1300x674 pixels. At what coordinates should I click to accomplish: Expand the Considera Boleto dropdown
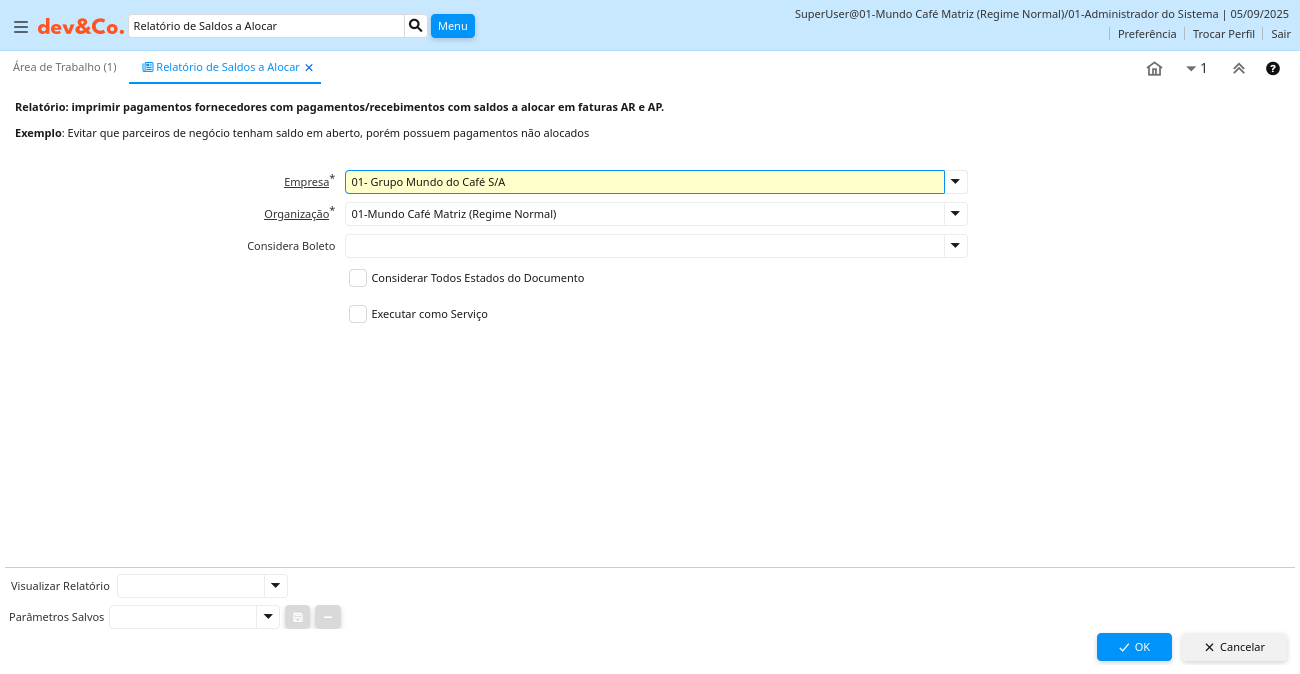[955, 246]
